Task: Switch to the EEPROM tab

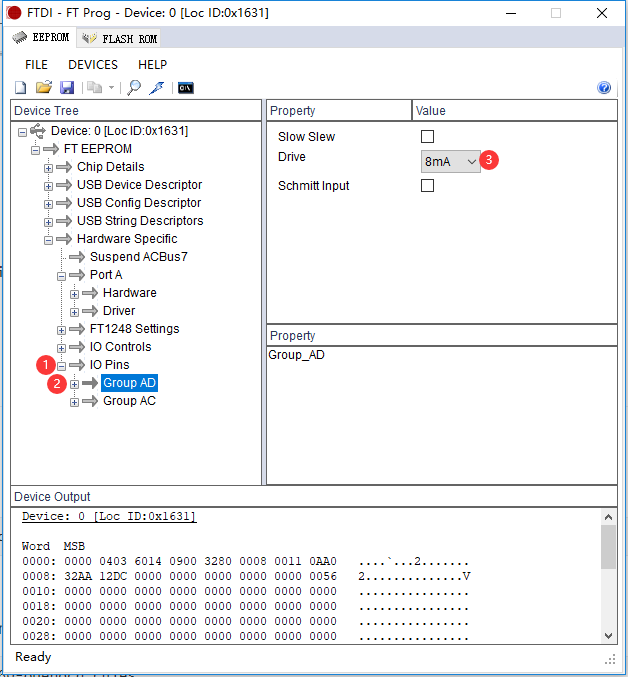Action: [41, 38]
